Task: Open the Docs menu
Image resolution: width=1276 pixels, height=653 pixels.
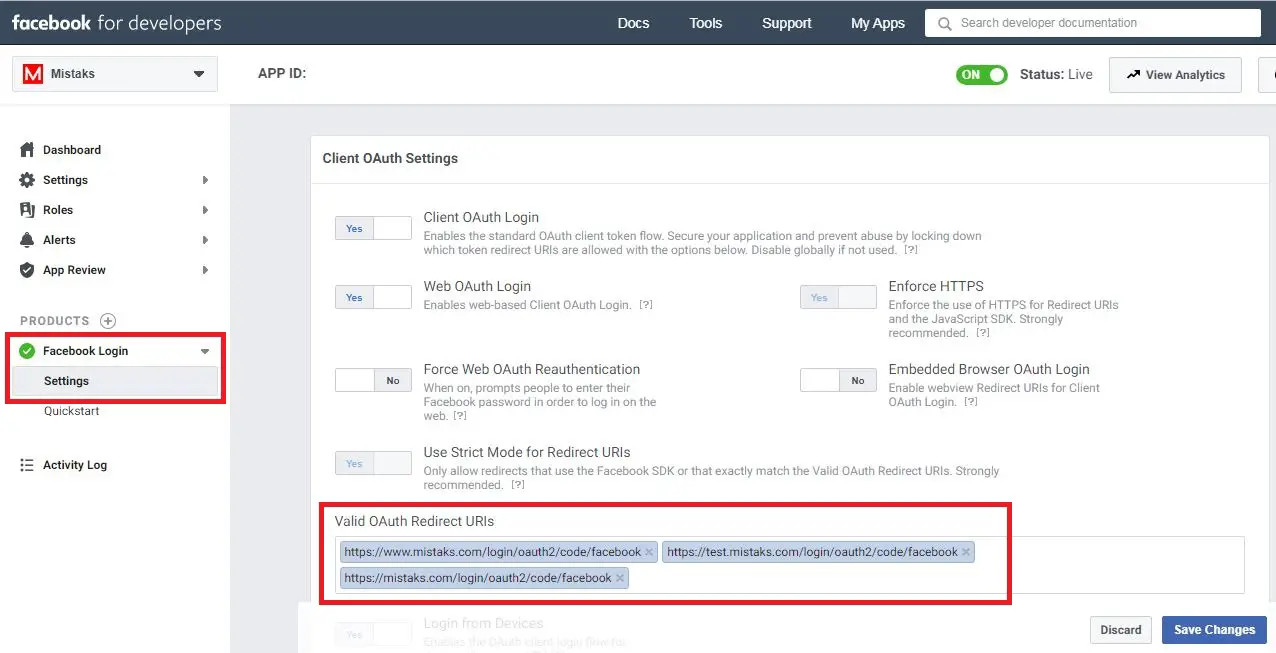Action: click(633, 21)
